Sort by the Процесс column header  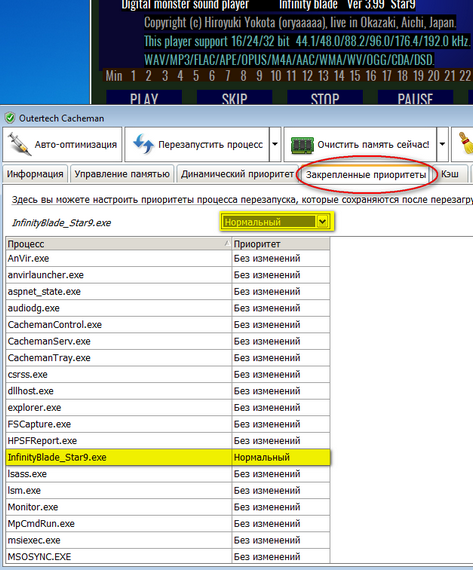click(x=119, y=244)
